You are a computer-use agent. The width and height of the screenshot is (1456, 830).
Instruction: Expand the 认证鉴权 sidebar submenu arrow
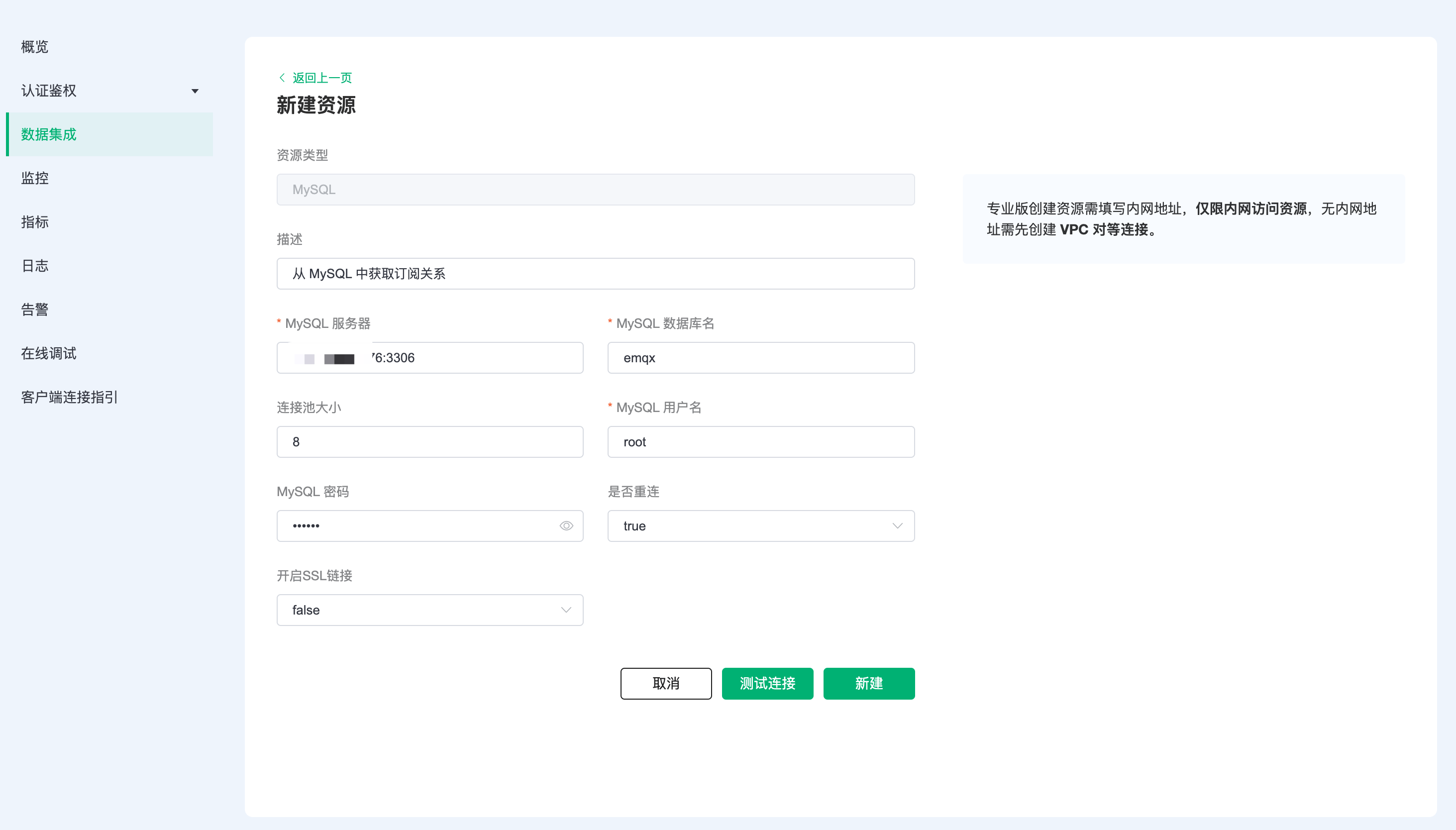tap(195, 91)
